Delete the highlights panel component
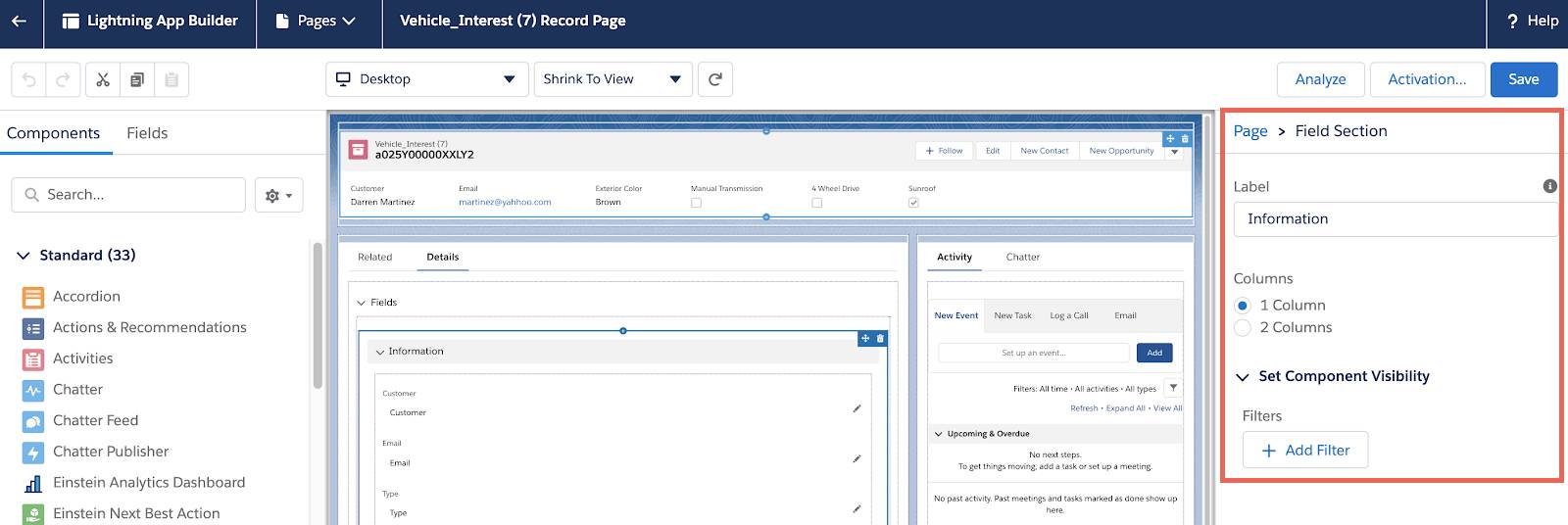Viewport: 1568px width, 525px height. click(x=1185, y=139)
